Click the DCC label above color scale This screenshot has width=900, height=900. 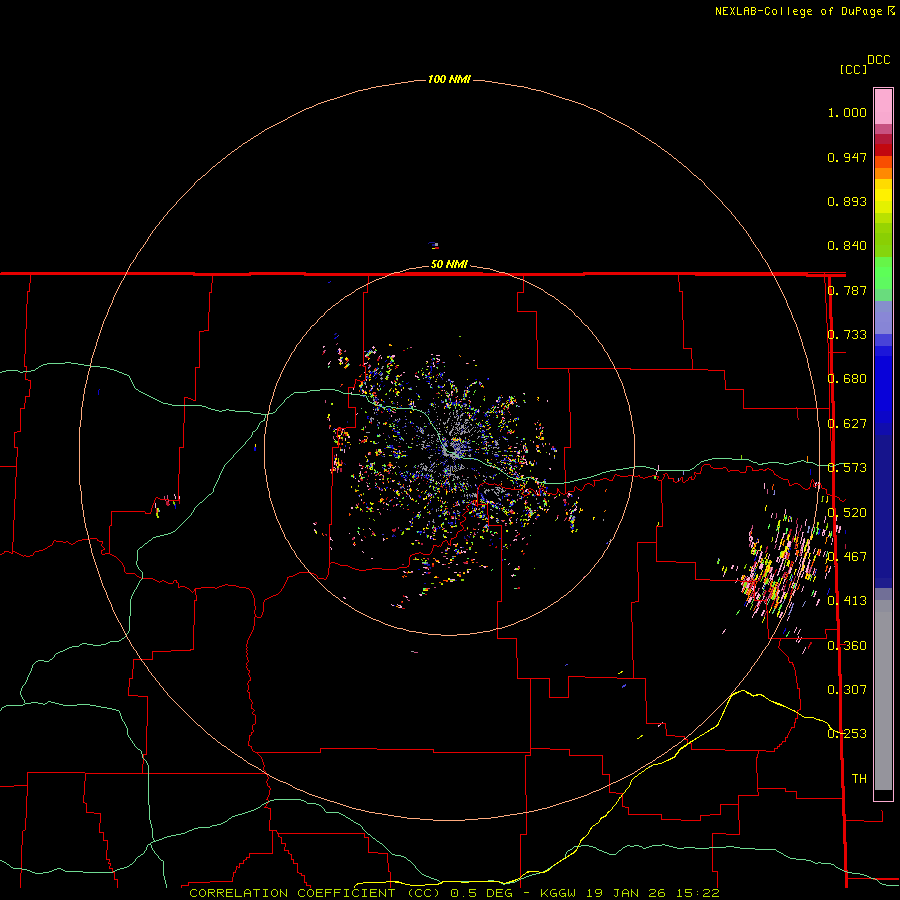pos(878,60)
